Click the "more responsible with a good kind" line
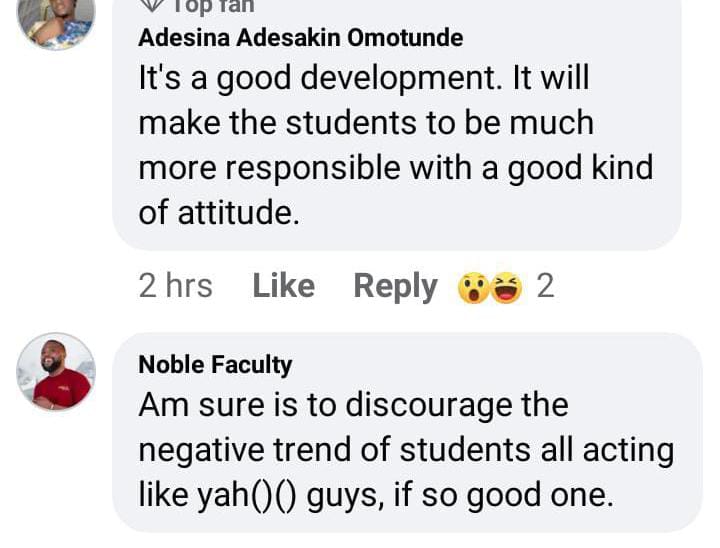This screenshot has height=548, width=720. [395, 168]
